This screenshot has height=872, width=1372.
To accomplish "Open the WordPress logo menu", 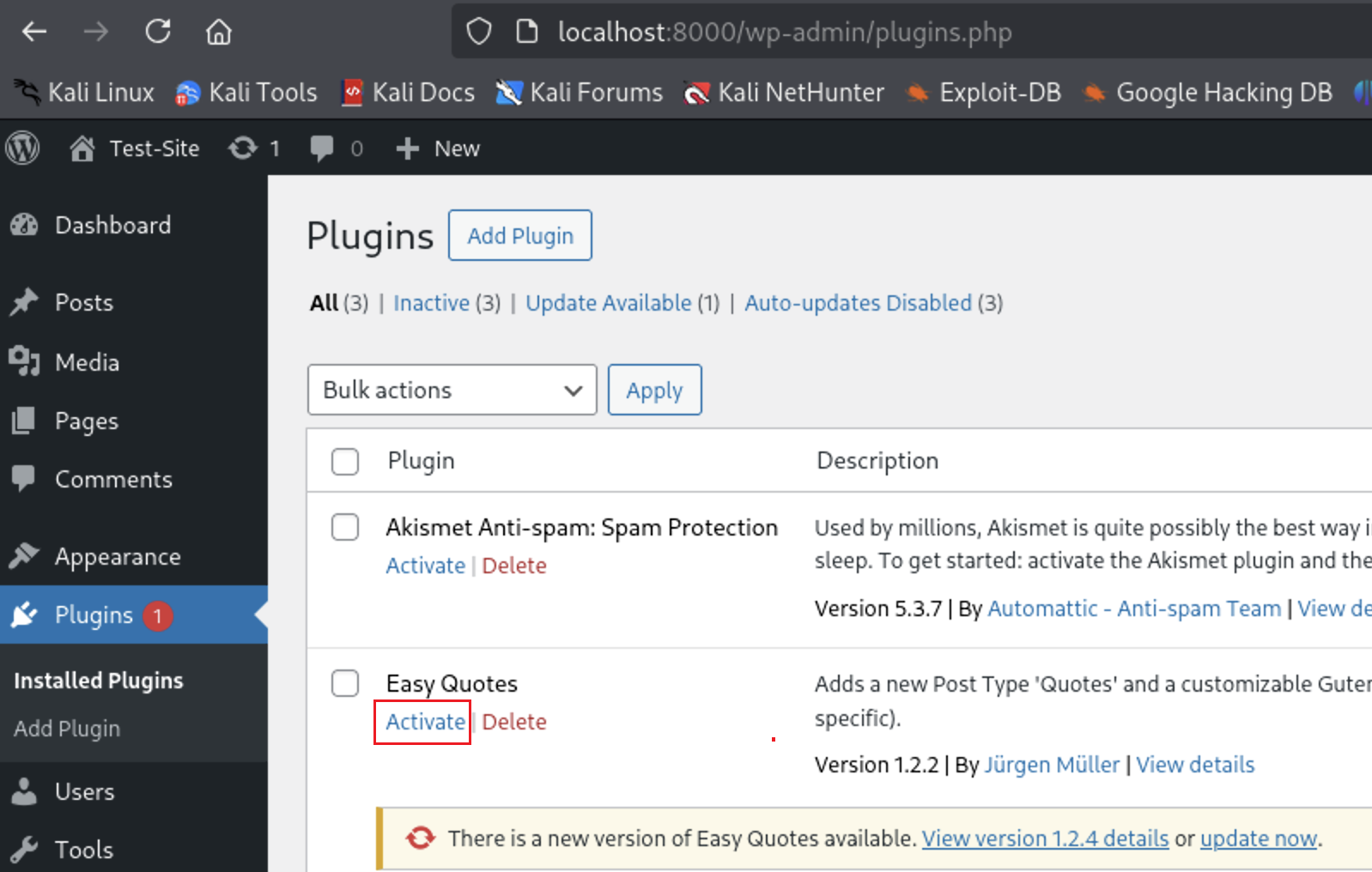I will point(22,148).
